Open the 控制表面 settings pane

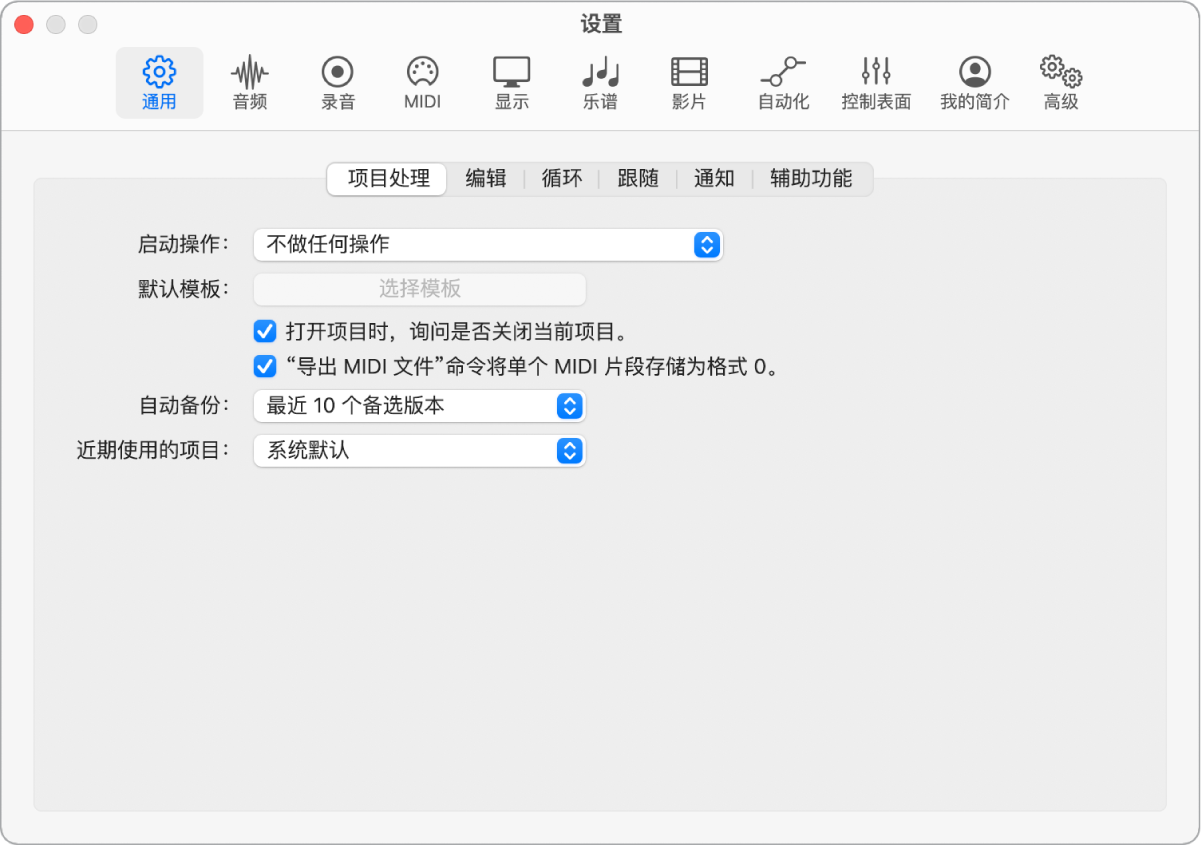click(876, 82)
